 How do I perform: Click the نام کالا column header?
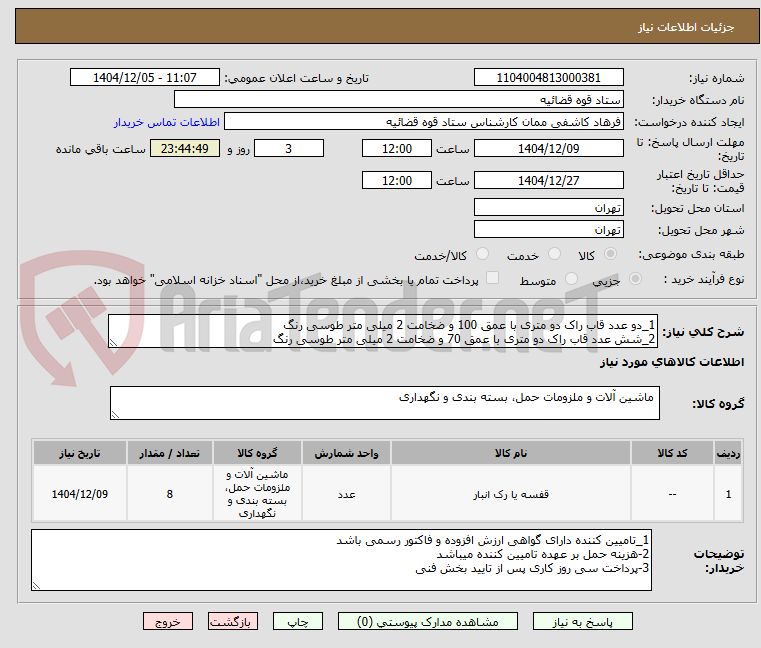point(511,453)
